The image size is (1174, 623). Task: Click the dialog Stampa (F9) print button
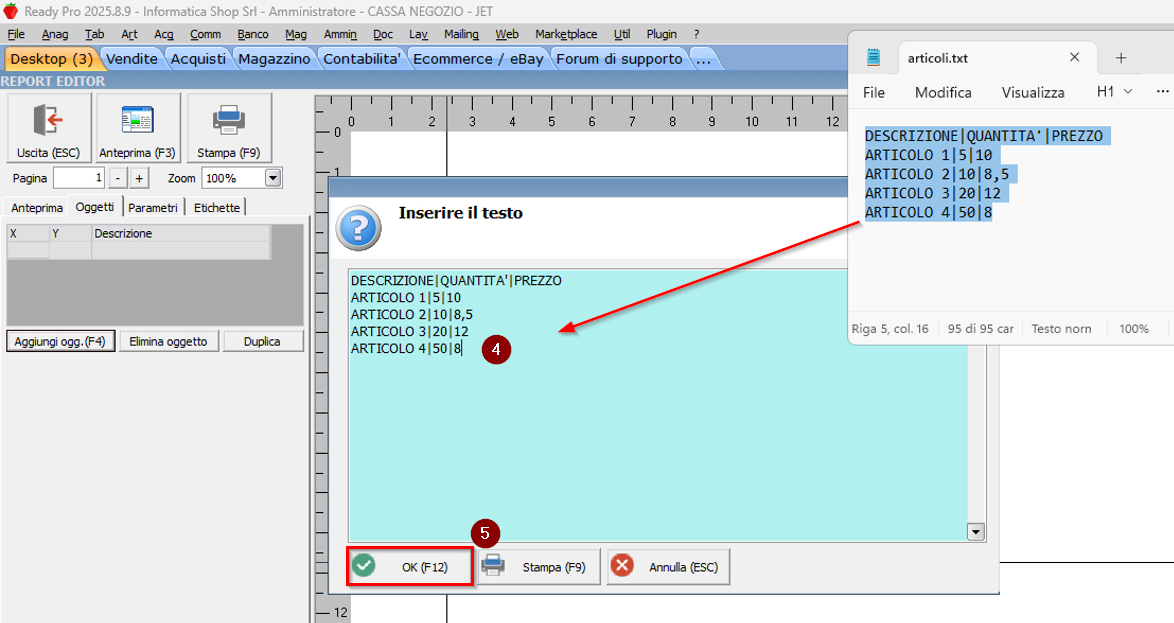coord(538,567)
